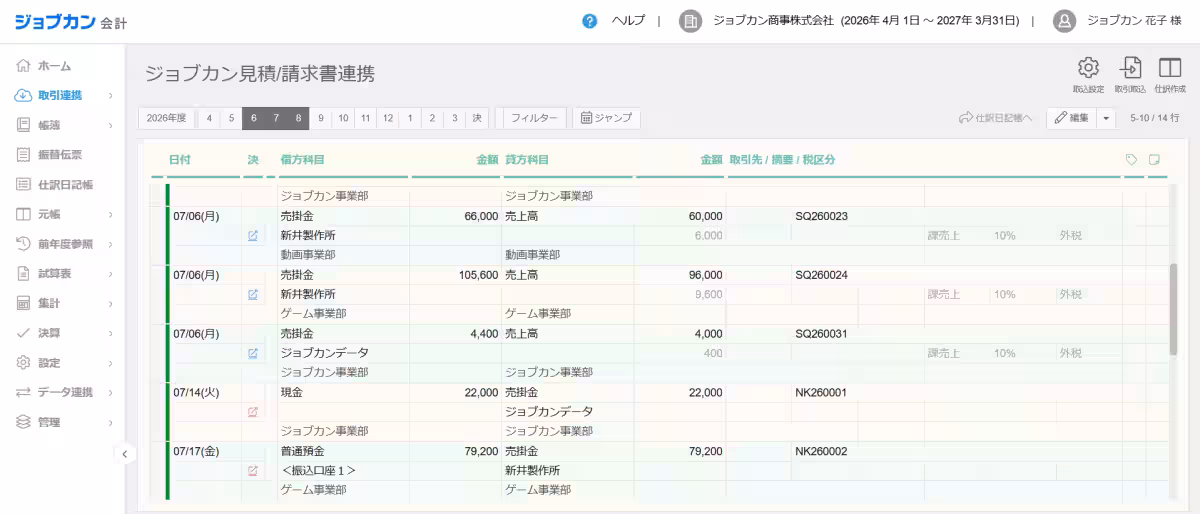Select the 2026年度 fiscal year button
1200x514 pixels.
[x=166, y=118]
